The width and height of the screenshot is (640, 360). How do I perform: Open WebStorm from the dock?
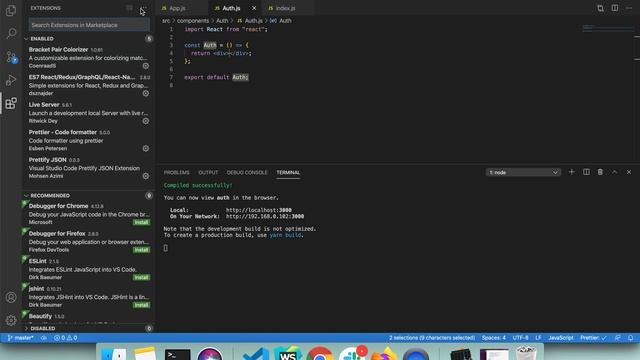point(288,354)
